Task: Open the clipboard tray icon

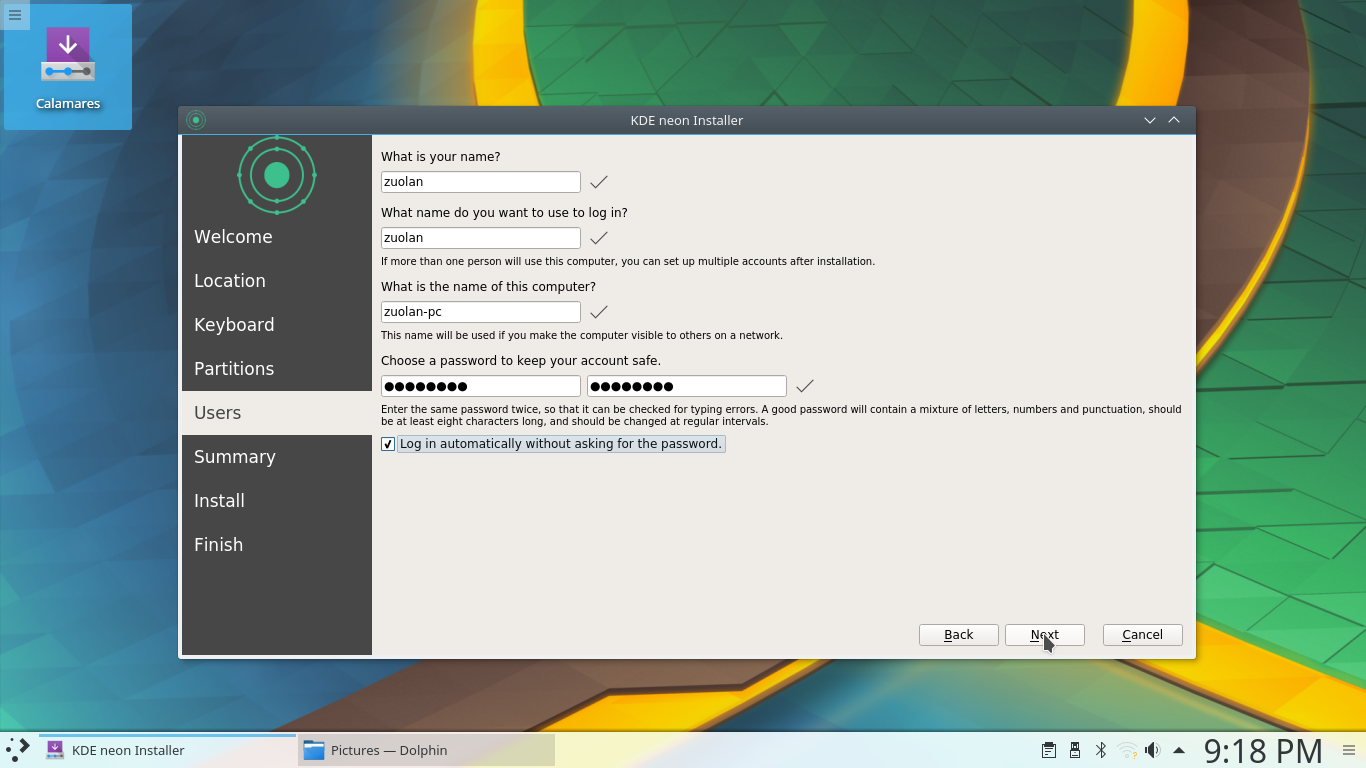Action: click(1049, 750)
